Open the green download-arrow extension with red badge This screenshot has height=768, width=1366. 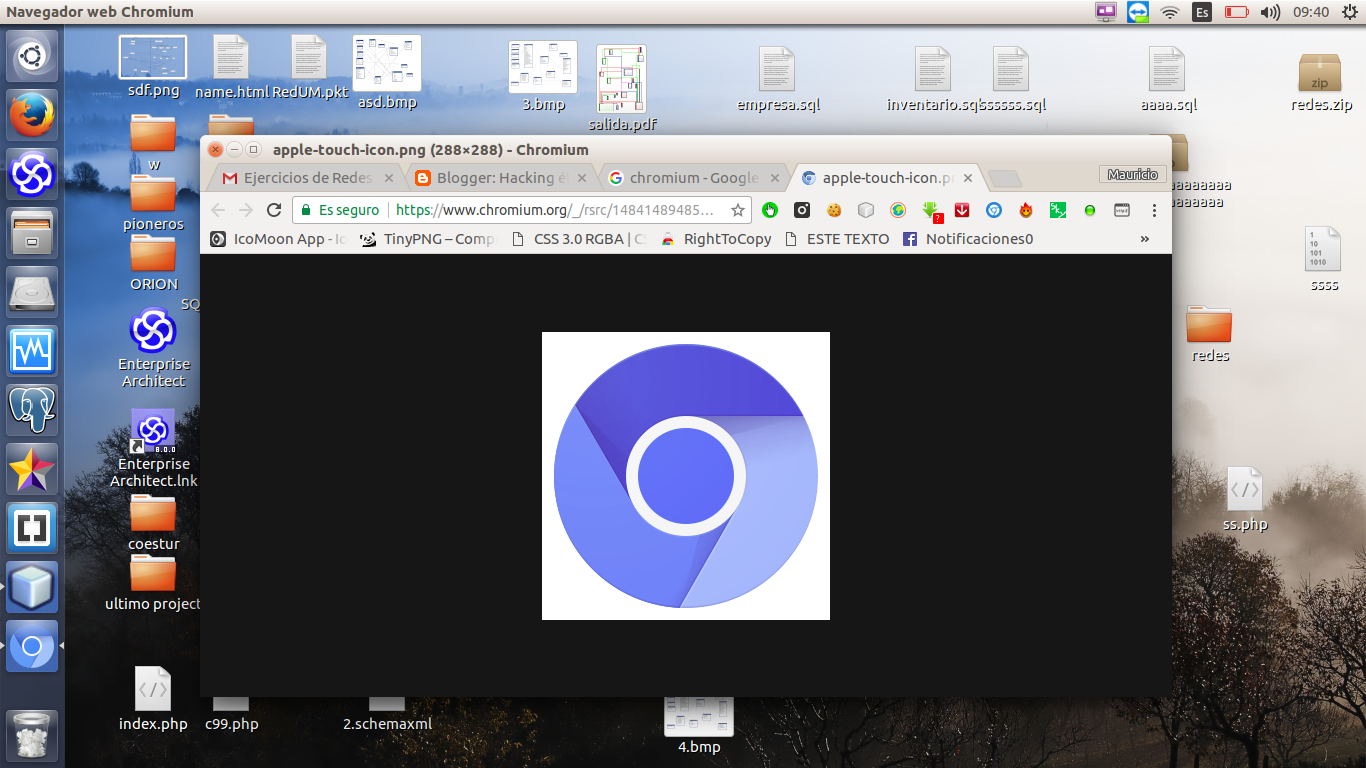pyautogui.click(x=928, y=211)
